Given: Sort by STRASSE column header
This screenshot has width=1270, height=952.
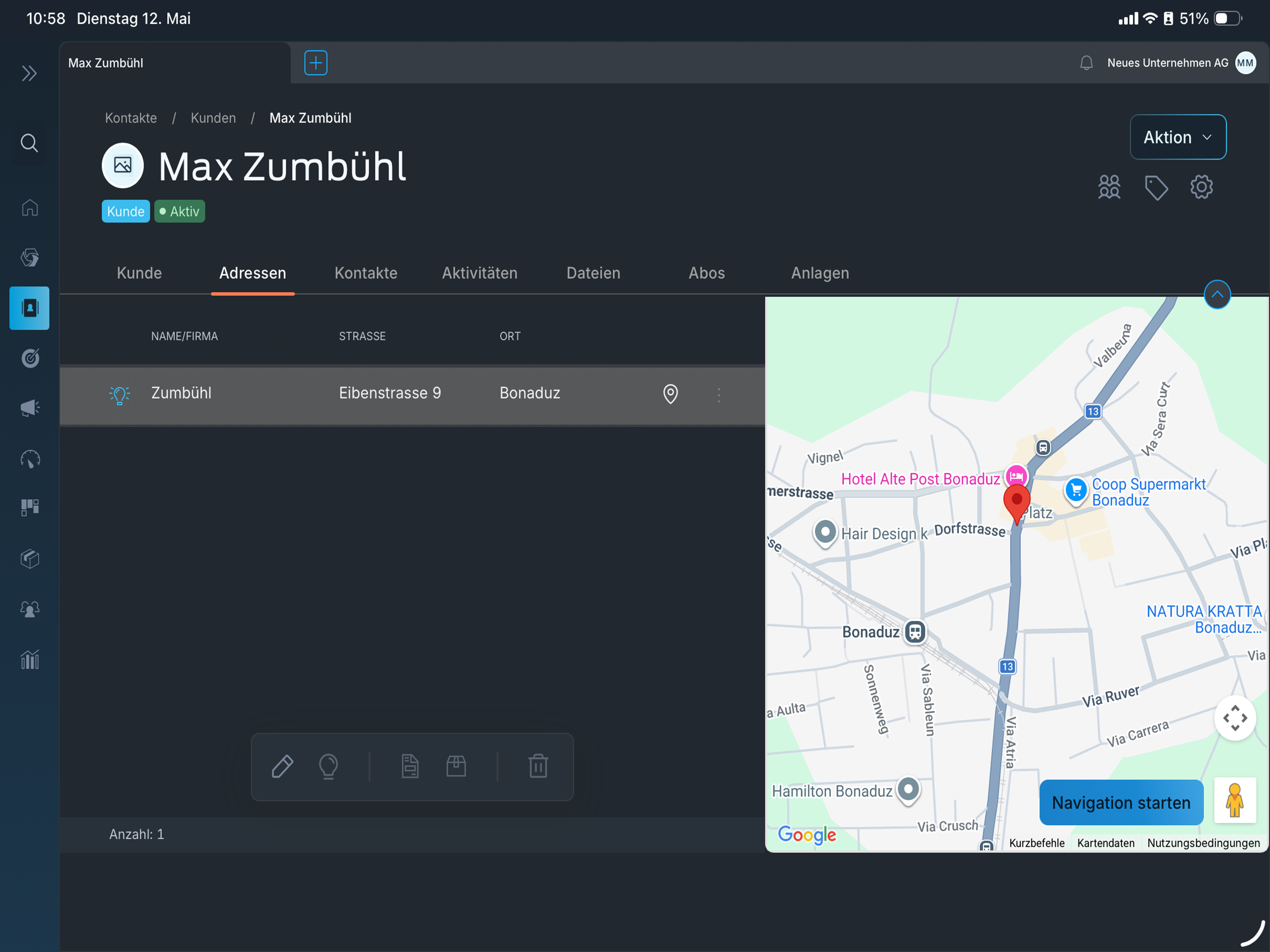Looking at the screenshot, I should [x=362, y=336].
